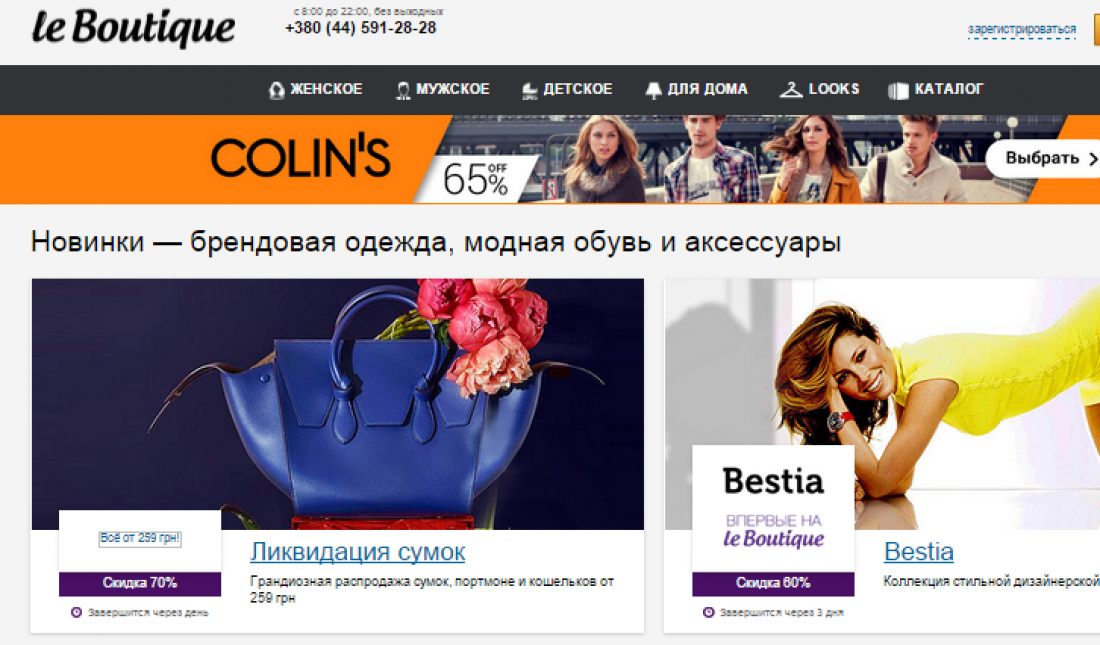Screen dimensions: 1100x645
Task: Click the blue handbag promo image
Action: pyautogui.click(x=337, y=404)
